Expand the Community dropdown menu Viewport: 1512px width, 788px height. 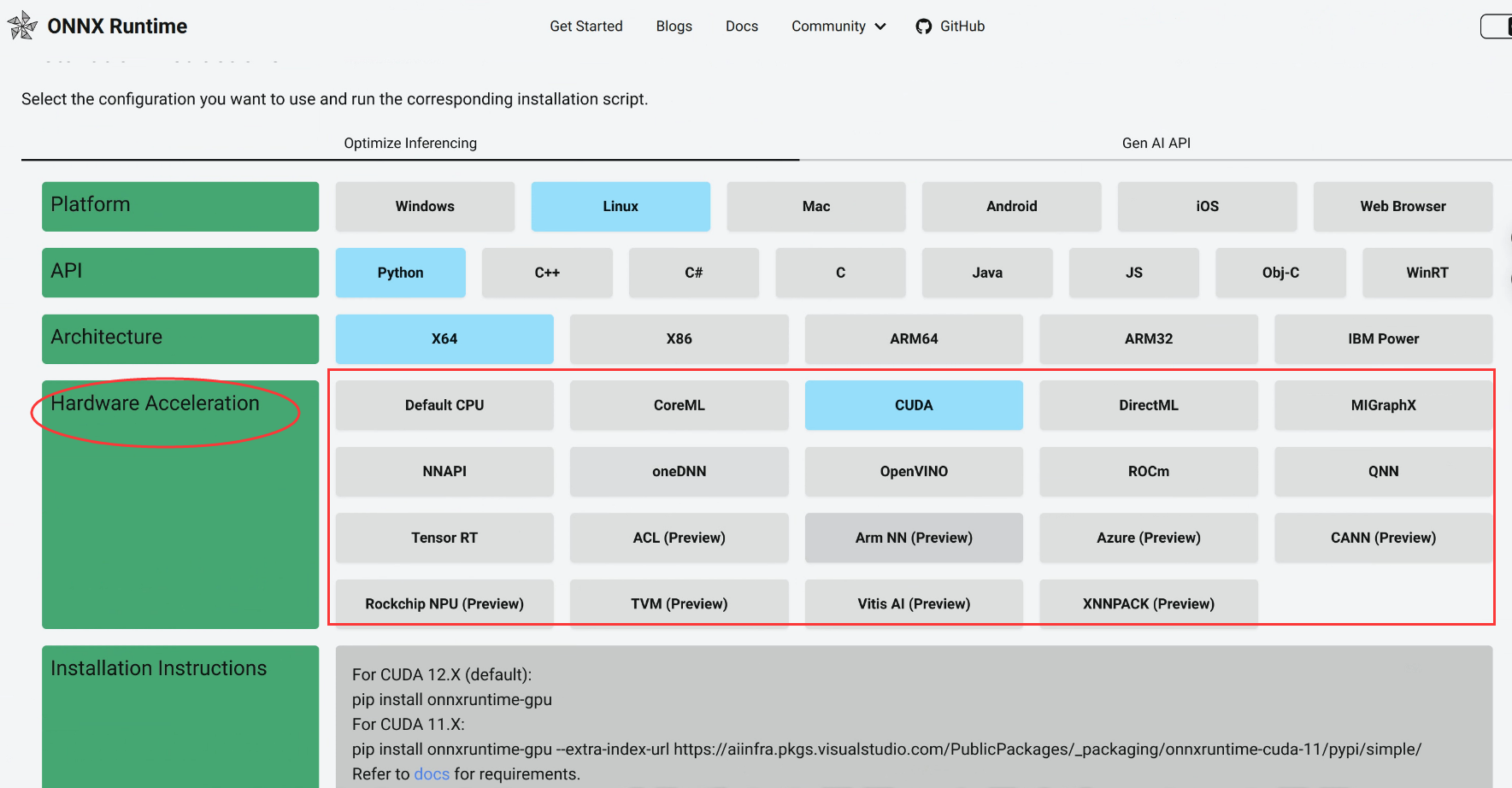point(838,26)
